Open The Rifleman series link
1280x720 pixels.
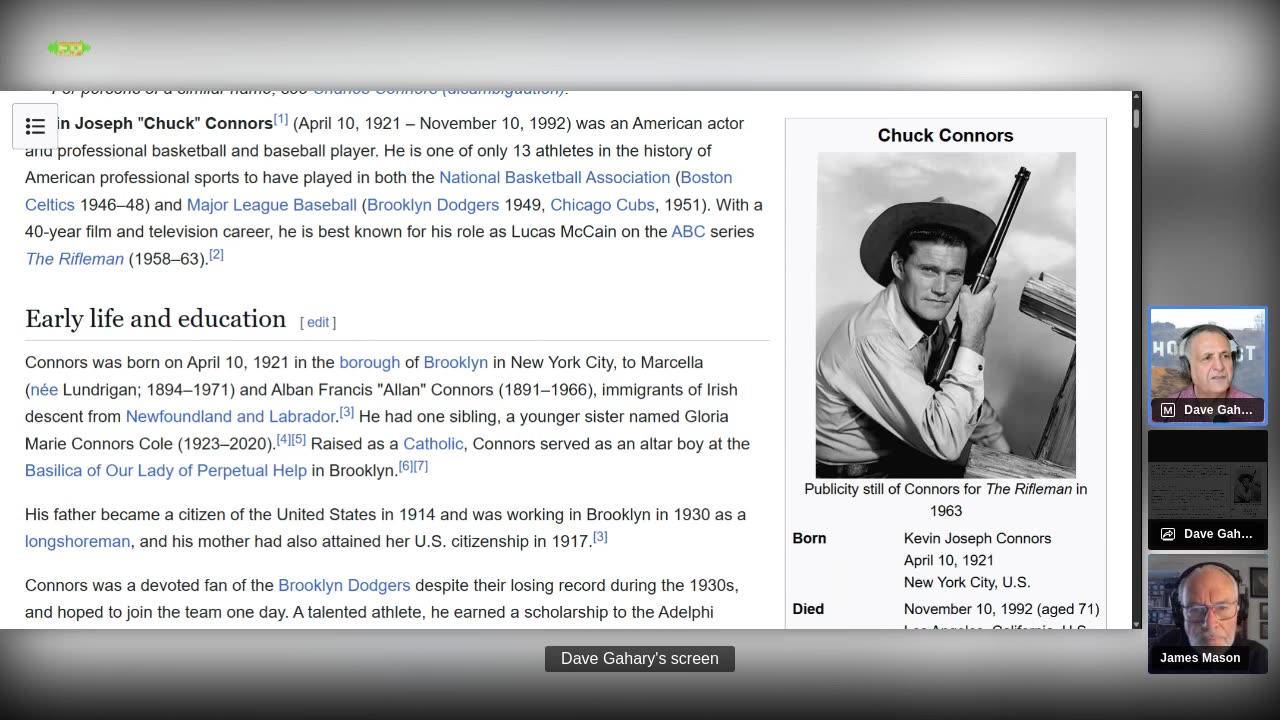pyautogui.click(x=75, y=259)
